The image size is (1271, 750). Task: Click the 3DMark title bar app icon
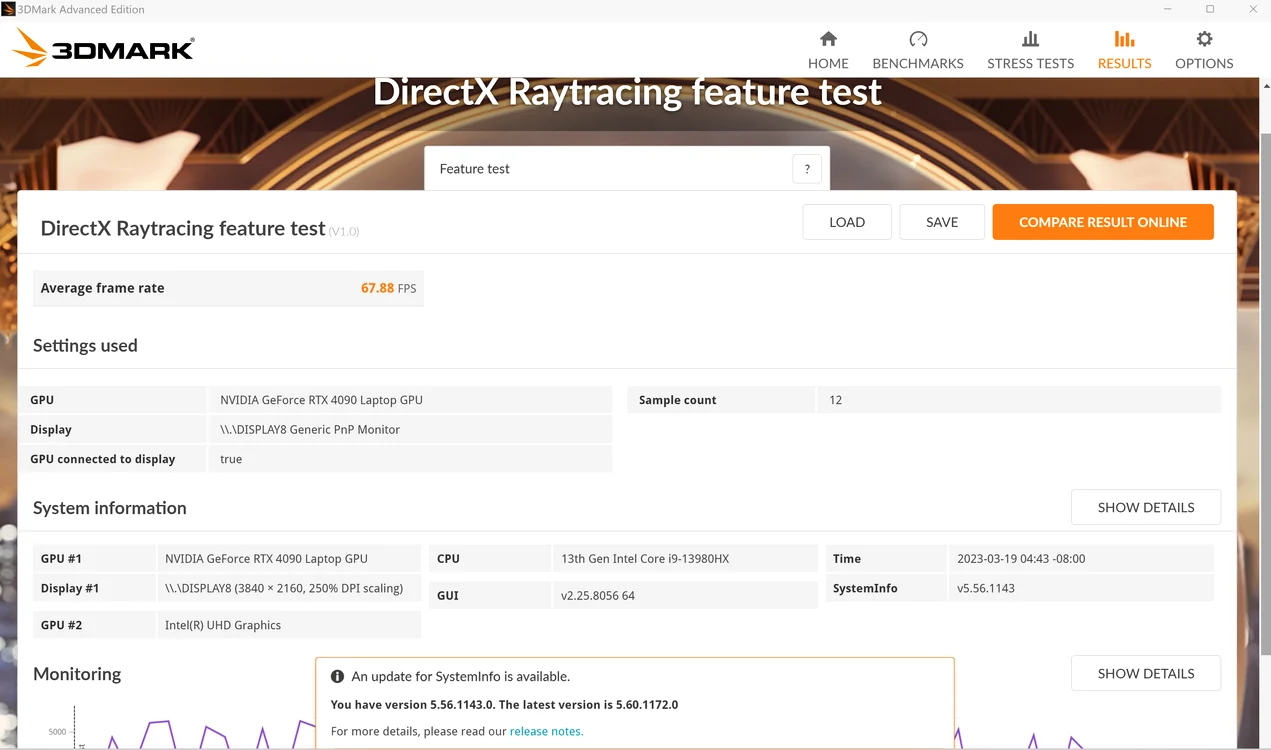pos(8,9)
